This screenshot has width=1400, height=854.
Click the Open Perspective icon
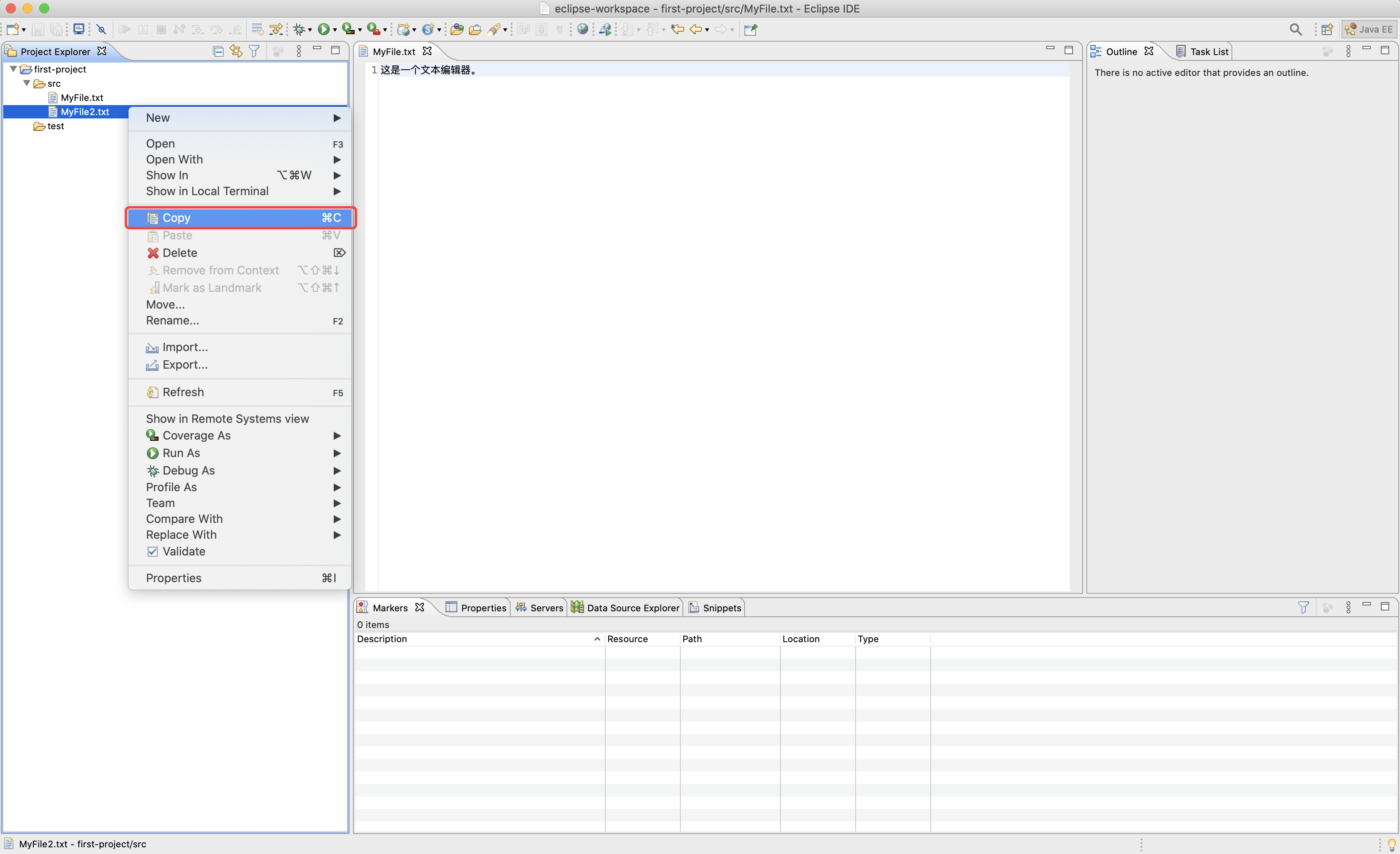coord(1327,30)
